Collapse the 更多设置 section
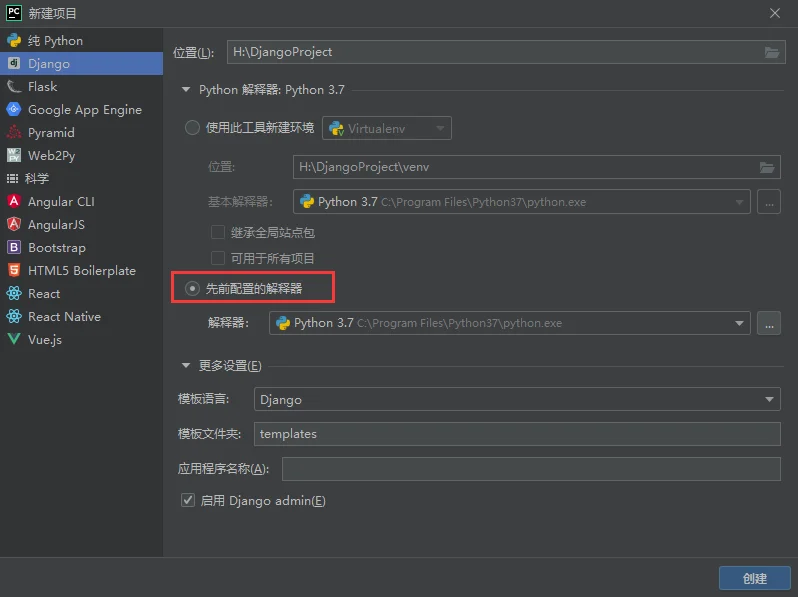This screenshot has width=798, height=597. [186, 365]
